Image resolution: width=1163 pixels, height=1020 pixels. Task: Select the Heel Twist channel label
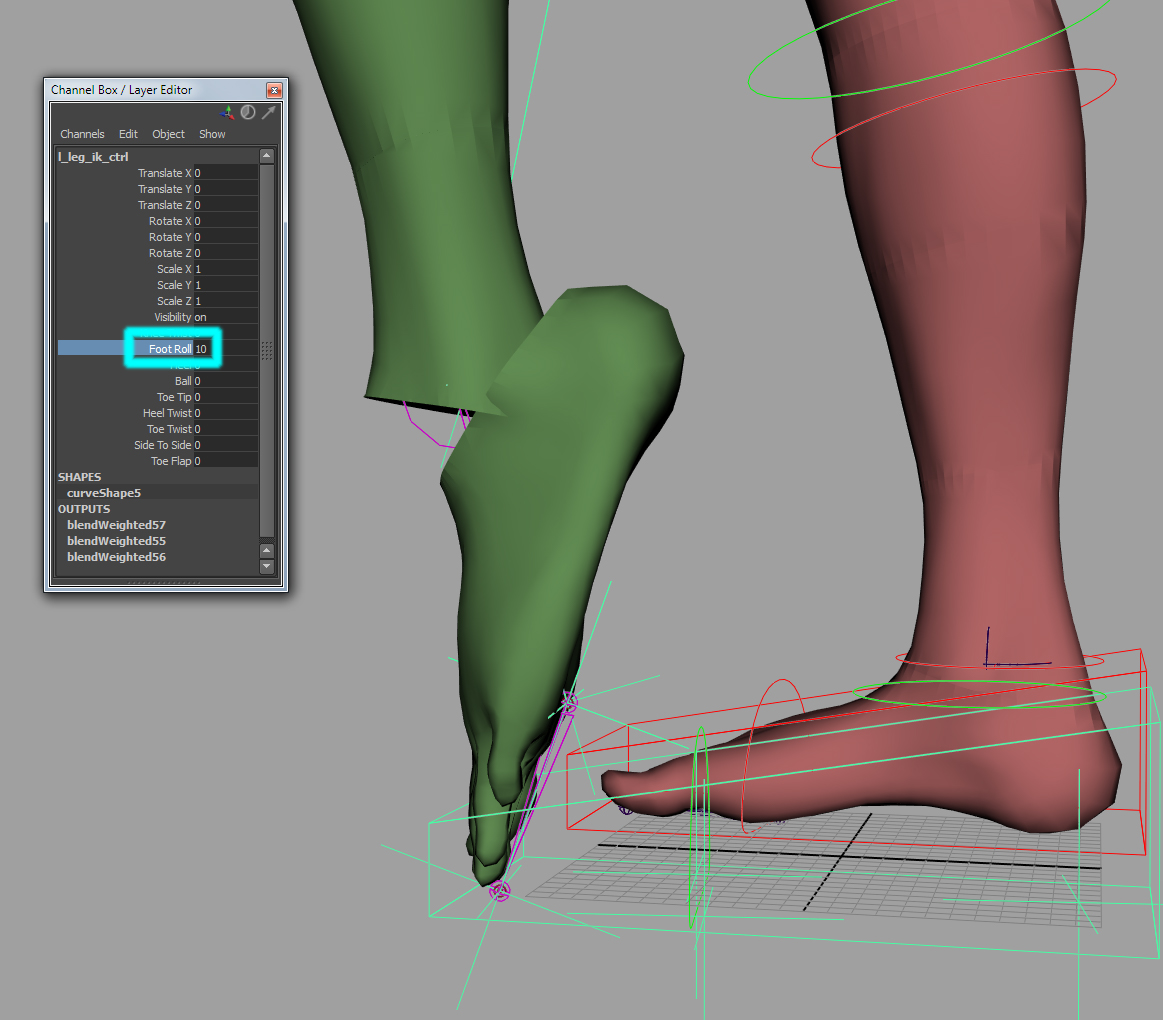coord(167,413)
